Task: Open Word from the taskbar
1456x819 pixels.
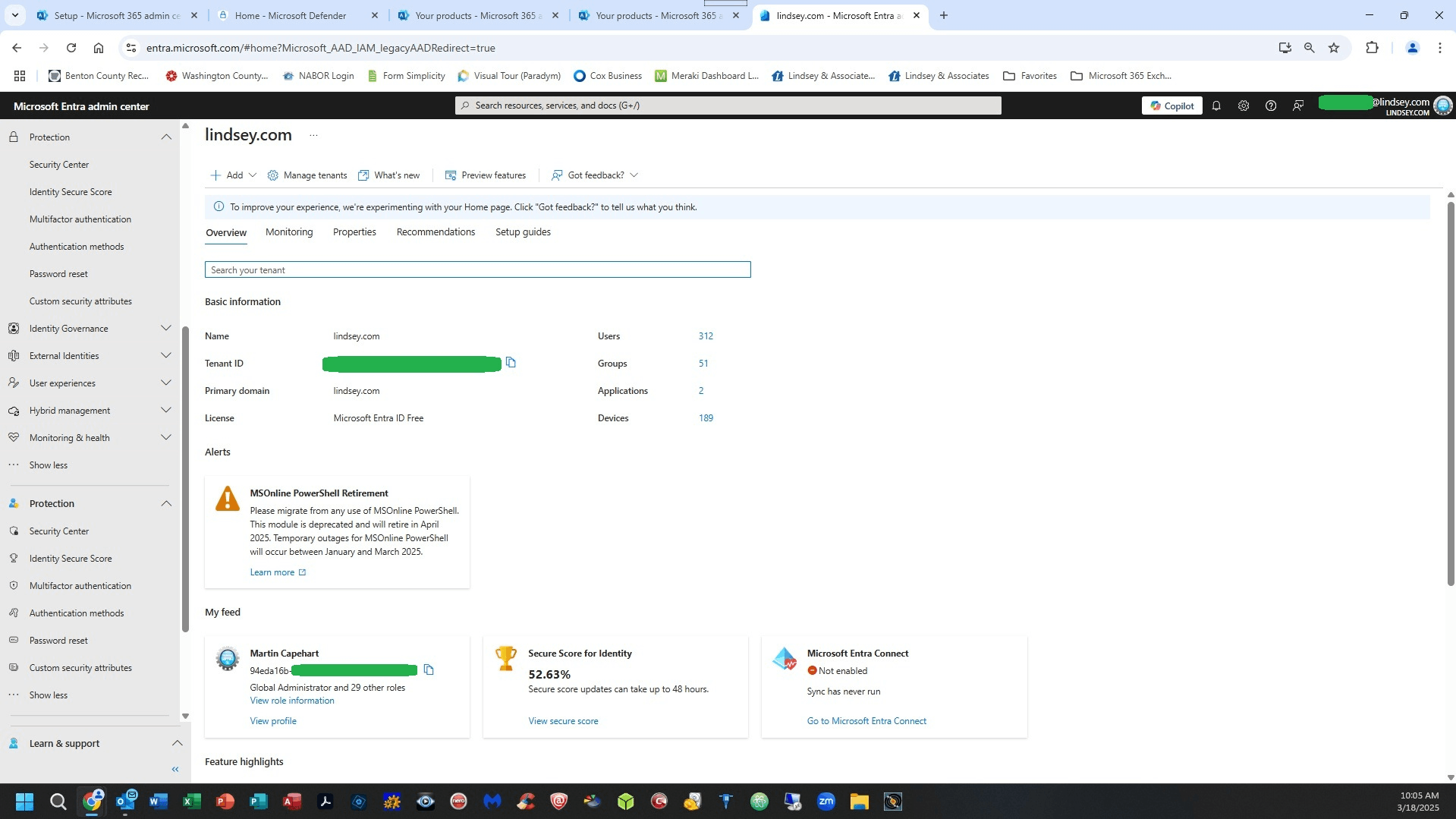Action: 158,801
